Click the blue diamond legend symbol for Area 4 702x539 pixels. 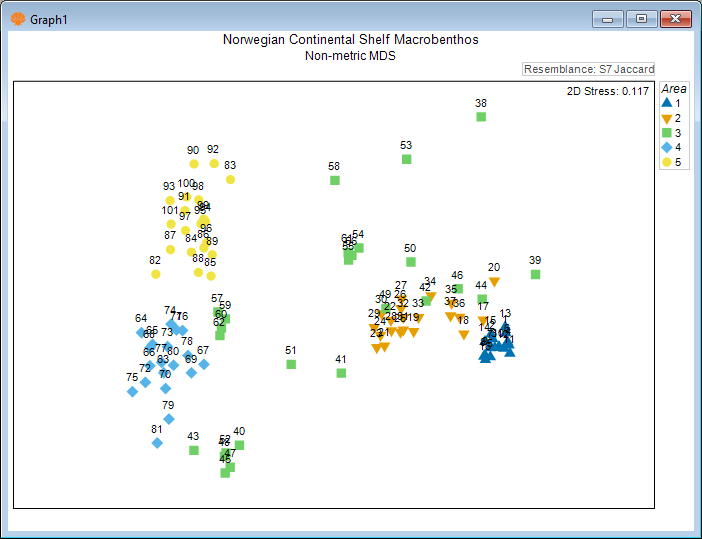point(666,147)
